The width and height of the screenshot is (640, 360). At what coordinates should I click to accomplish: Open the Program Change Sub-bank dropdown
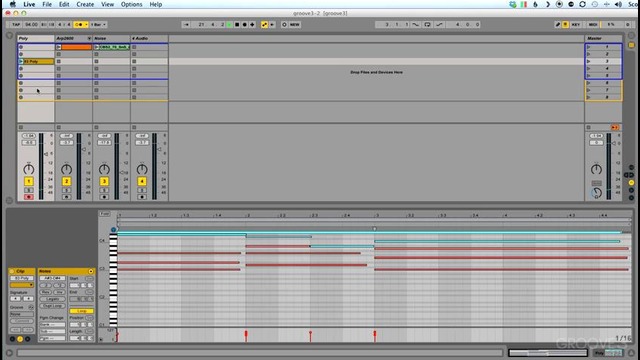[x=52, y=331]
